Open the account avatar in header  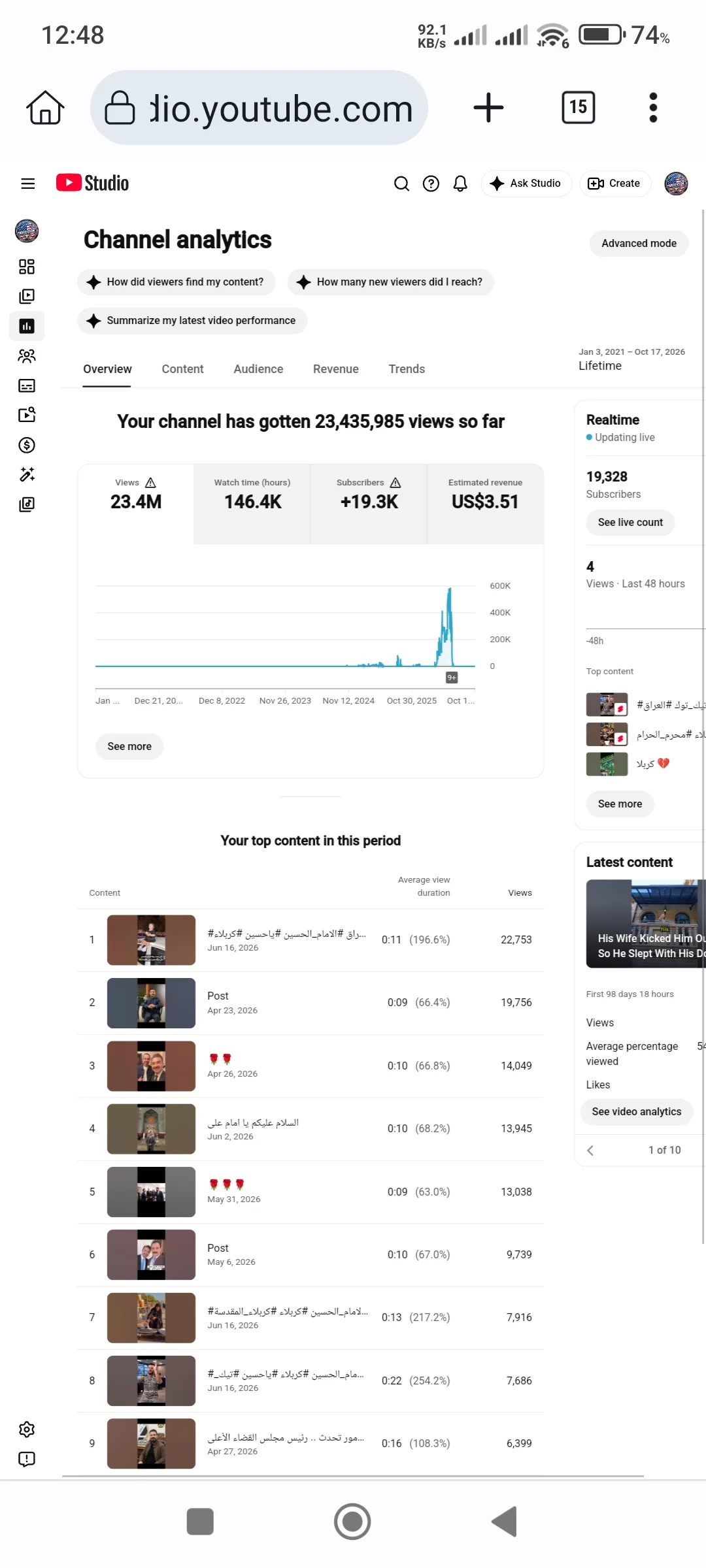point(676,184)
